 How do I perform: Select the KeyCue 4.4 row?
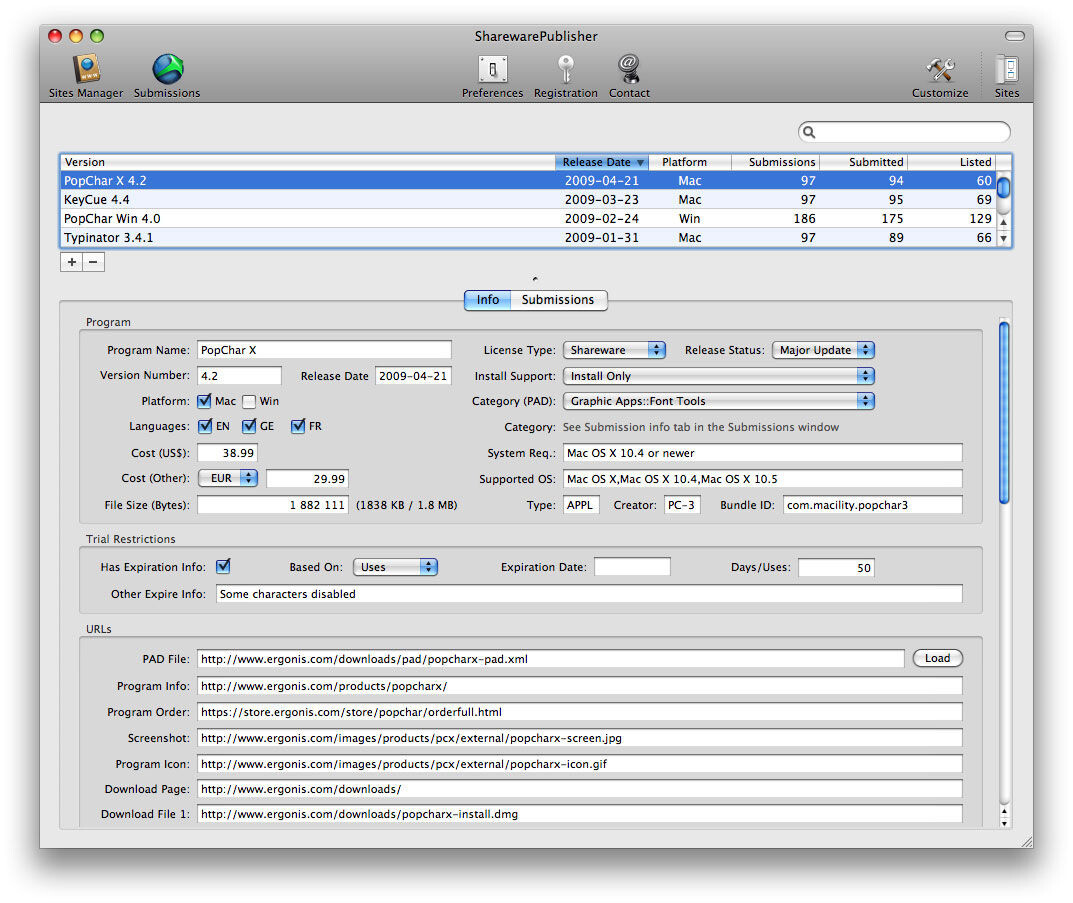(528, 200)
